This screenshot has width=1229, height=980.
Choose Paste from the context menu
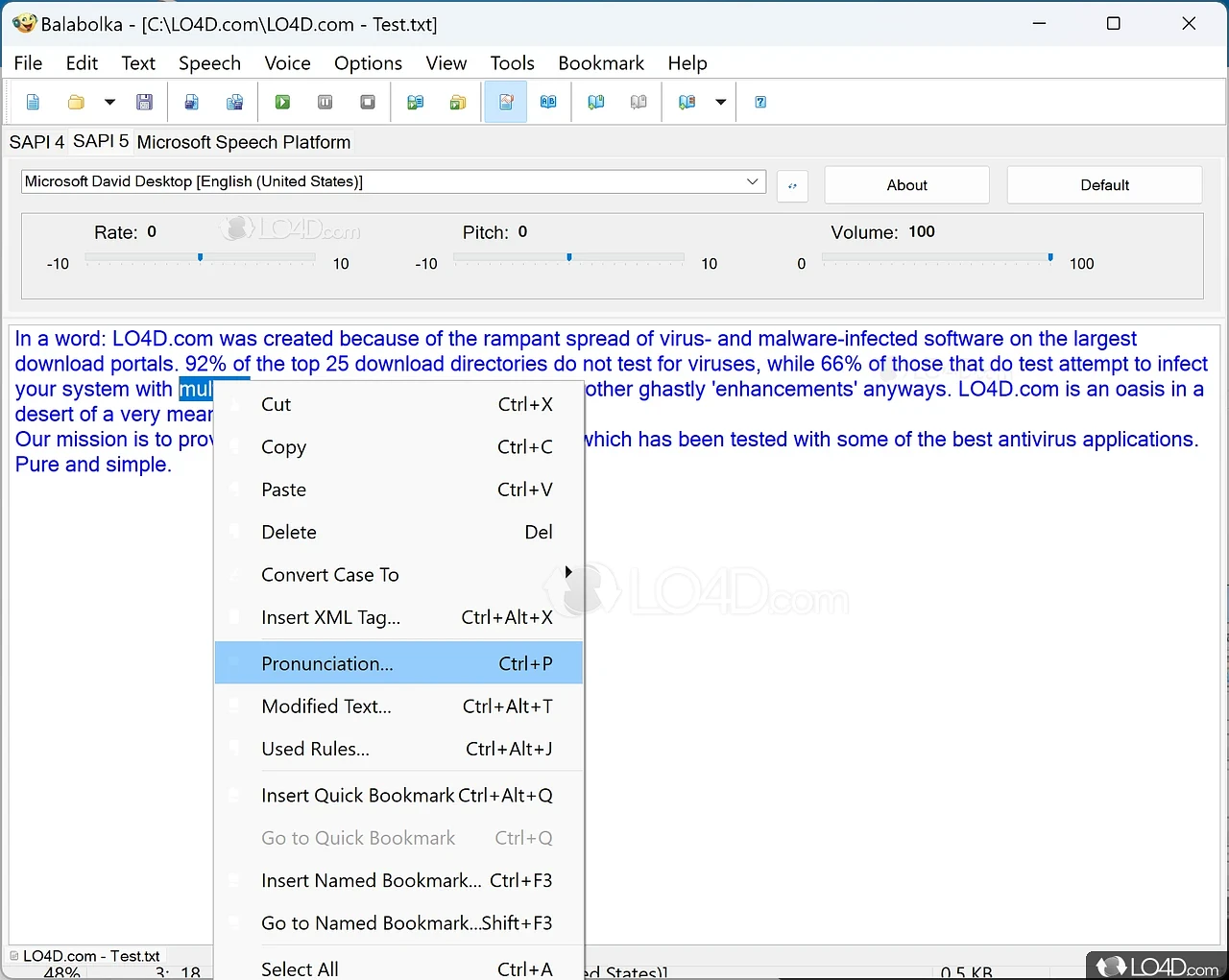point(398,490)
